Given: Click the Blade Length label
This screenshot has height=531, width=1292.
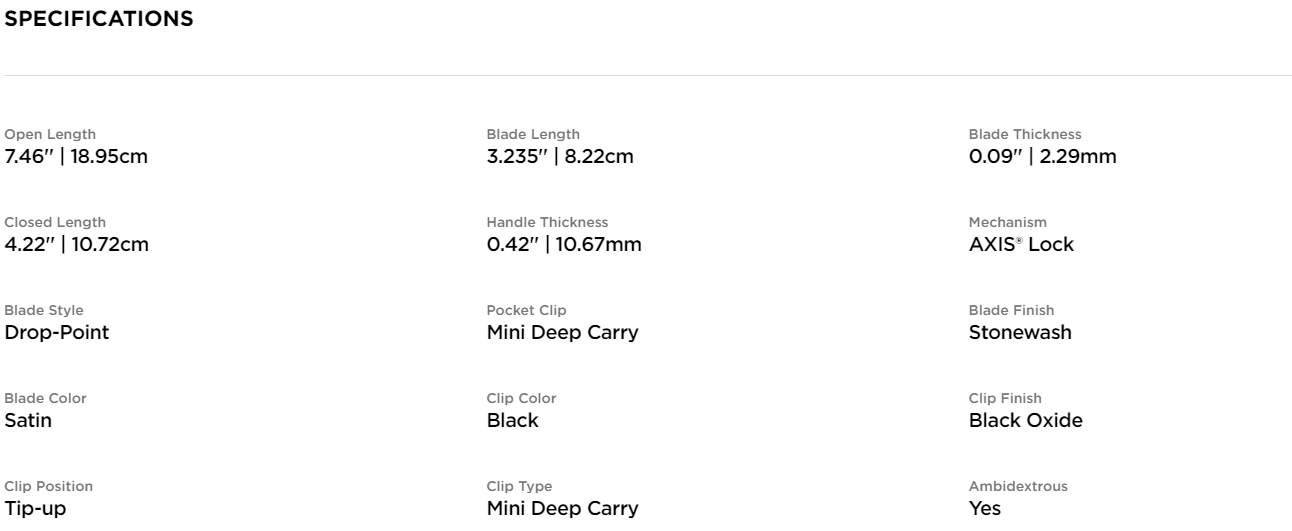Looking at the screenshot, I should [533, 134].
